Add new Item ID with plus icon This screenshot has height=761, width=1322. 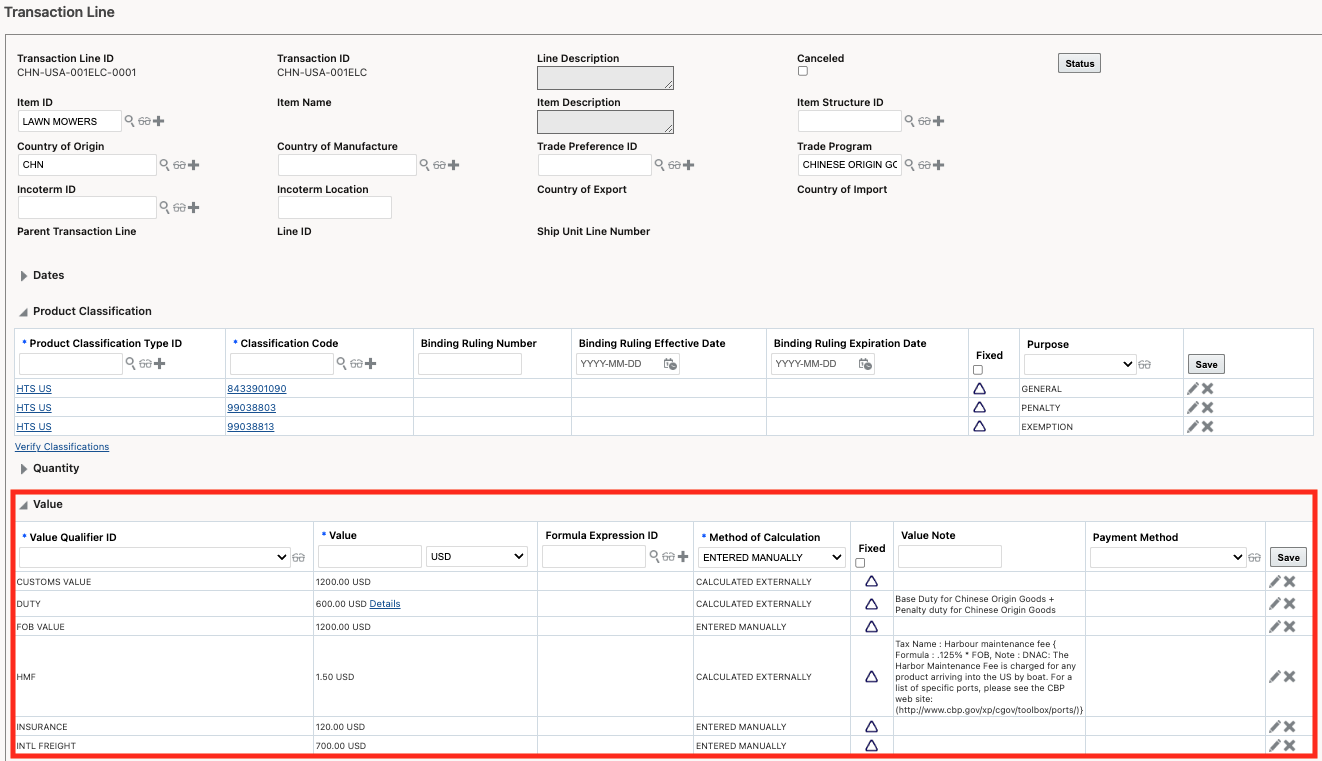(x=159, y=121)
